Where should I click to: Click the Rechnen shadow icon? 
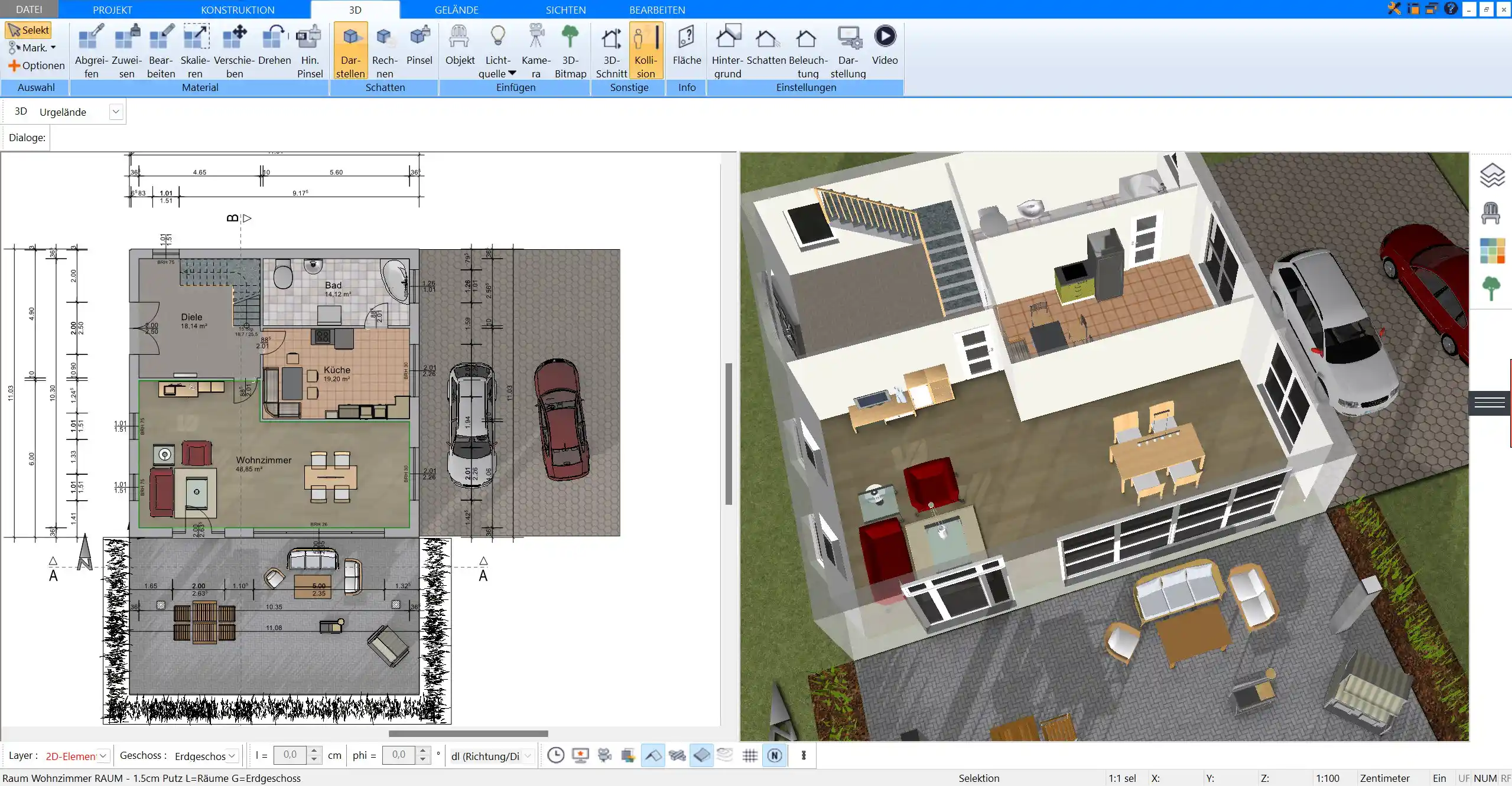click(x=385, y=51)
